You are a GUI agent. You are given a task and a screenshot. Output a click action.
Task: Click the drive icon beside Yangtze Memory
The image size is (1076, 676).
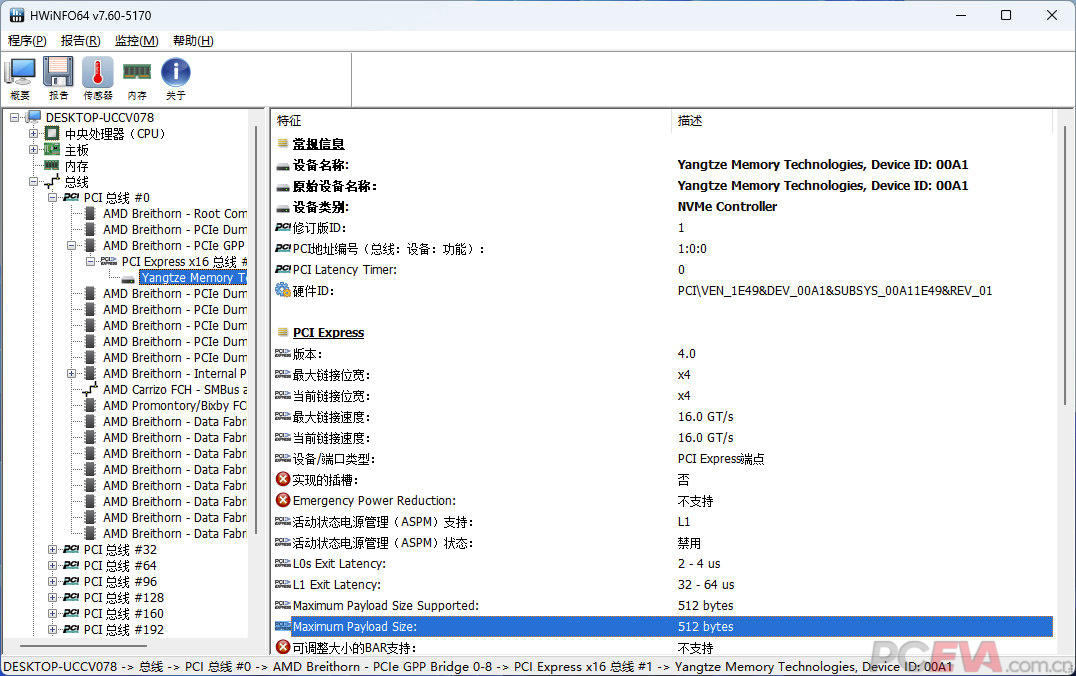tap(128, 279)
